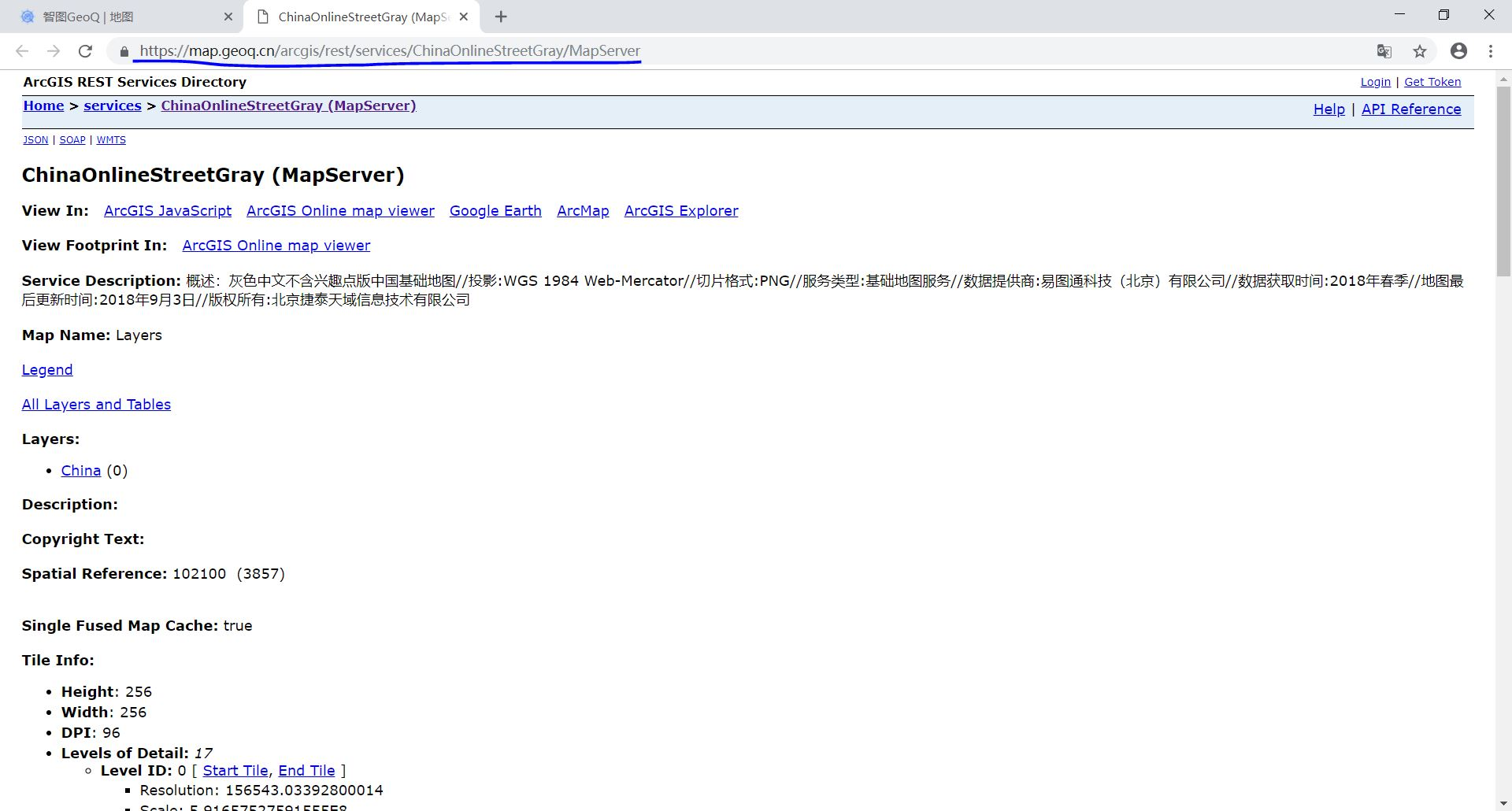Viewport: 1512px width, 811px height.
Task: Reload the current page
Action: (86, 50)
